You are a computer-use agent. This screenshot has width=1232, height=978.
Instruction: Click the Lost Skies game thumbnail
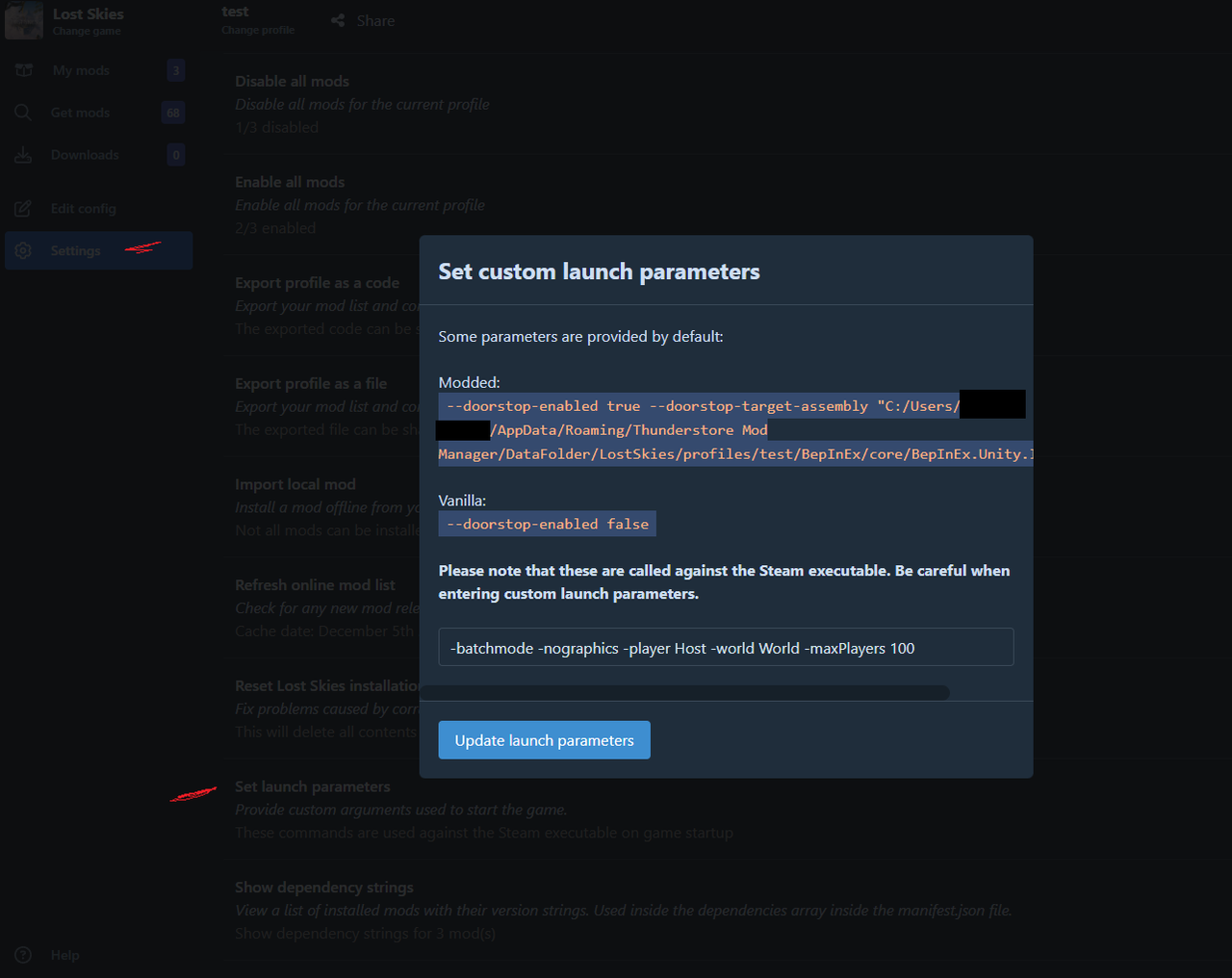click(23, 20)
